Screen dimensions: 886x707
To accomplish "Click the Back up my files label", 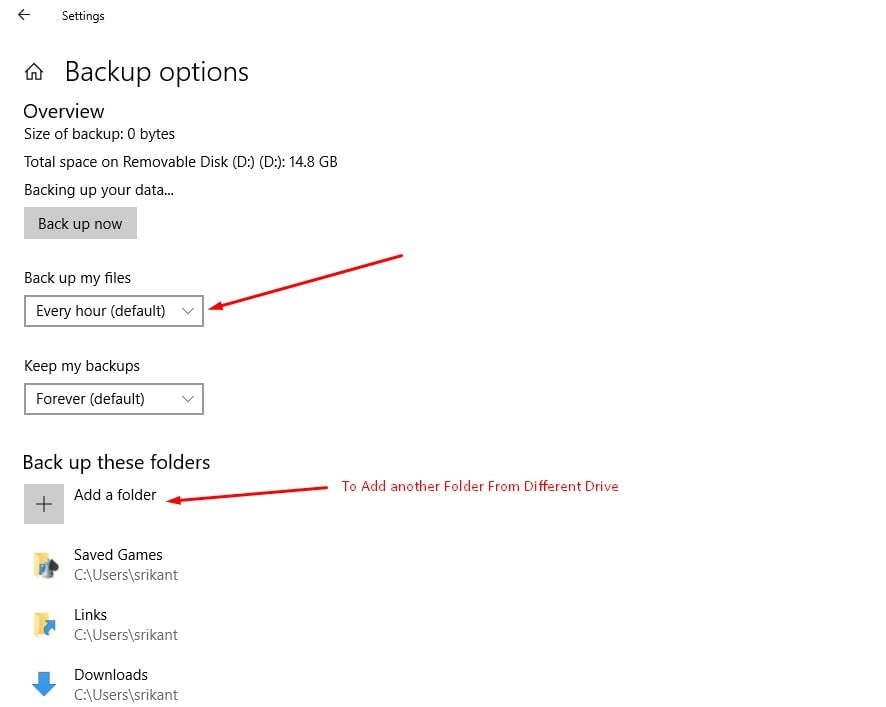I will click(77, 278).
